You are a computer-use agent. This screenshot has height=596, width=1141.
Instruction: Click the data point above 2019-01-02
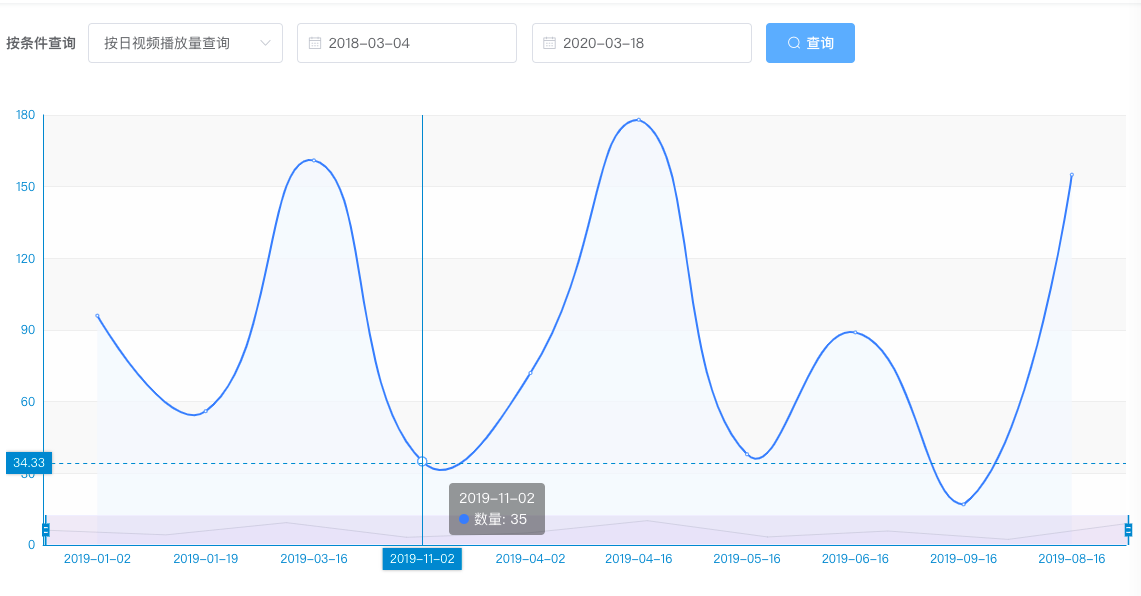click(98, 316)
